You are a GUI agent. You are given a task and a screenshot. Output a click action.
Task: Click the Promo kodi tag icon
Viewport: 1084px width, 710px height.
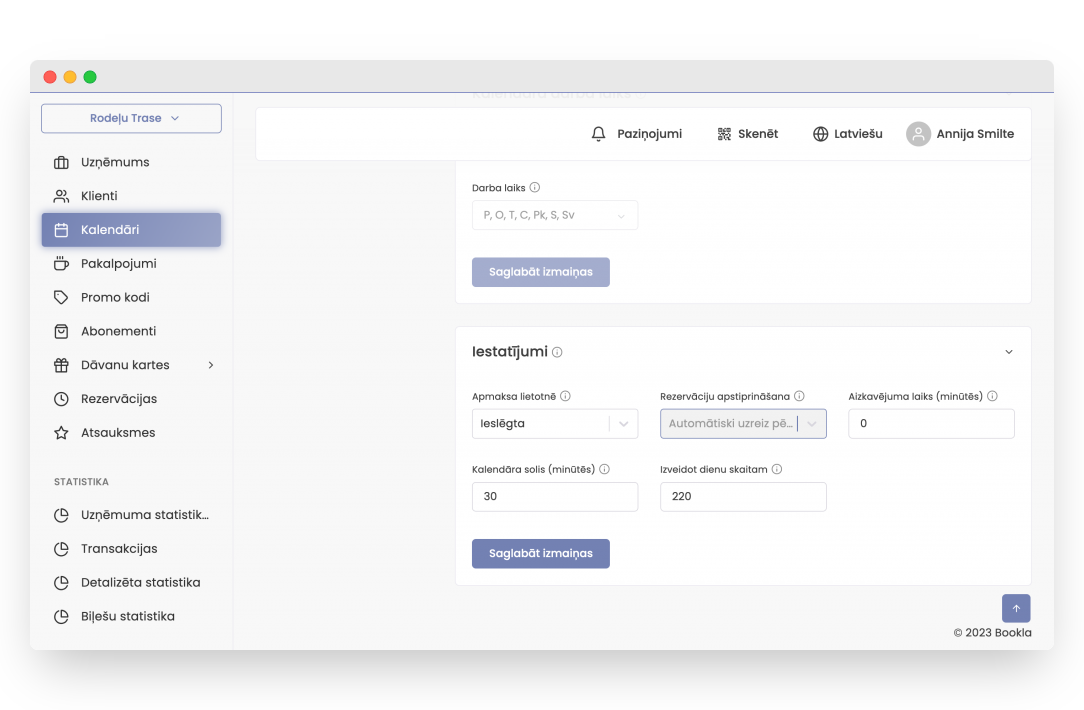point(62,297)
